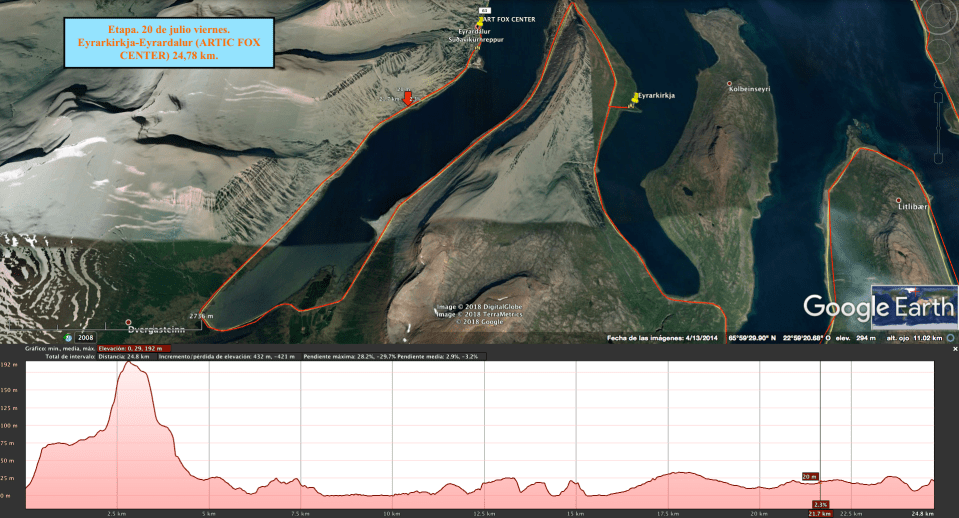This screenshot has height=518, width=959.
Task: Open historical imagery clock icon
Action: [68, 338]
